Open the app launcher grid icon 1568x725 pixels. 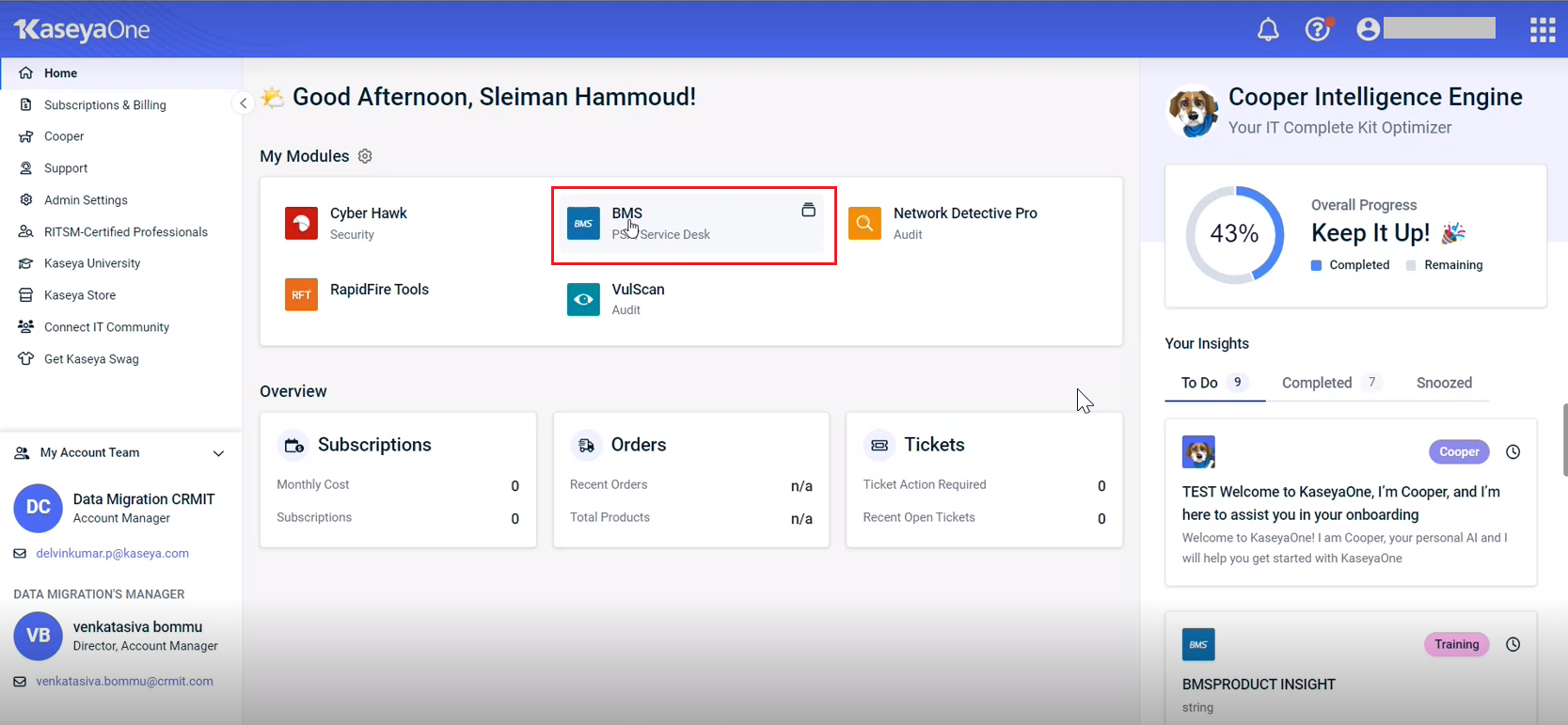[1543, 30]
